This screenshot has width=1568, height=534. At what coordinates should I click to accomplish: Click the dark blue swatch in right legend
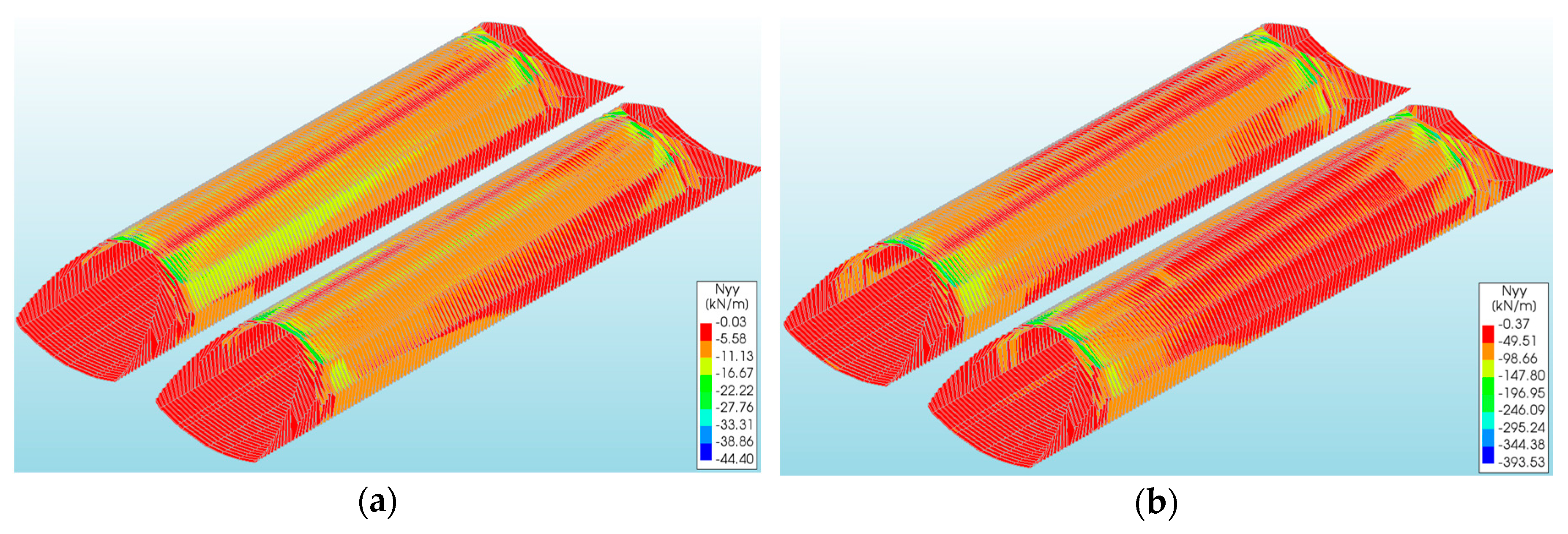point(1488,454)
